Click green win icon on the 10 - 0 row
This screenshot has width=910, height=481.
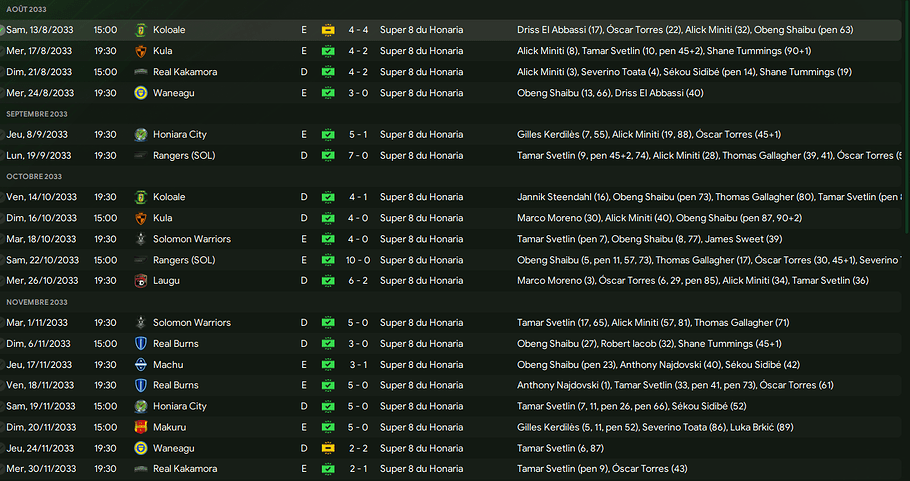pos(328,260)
